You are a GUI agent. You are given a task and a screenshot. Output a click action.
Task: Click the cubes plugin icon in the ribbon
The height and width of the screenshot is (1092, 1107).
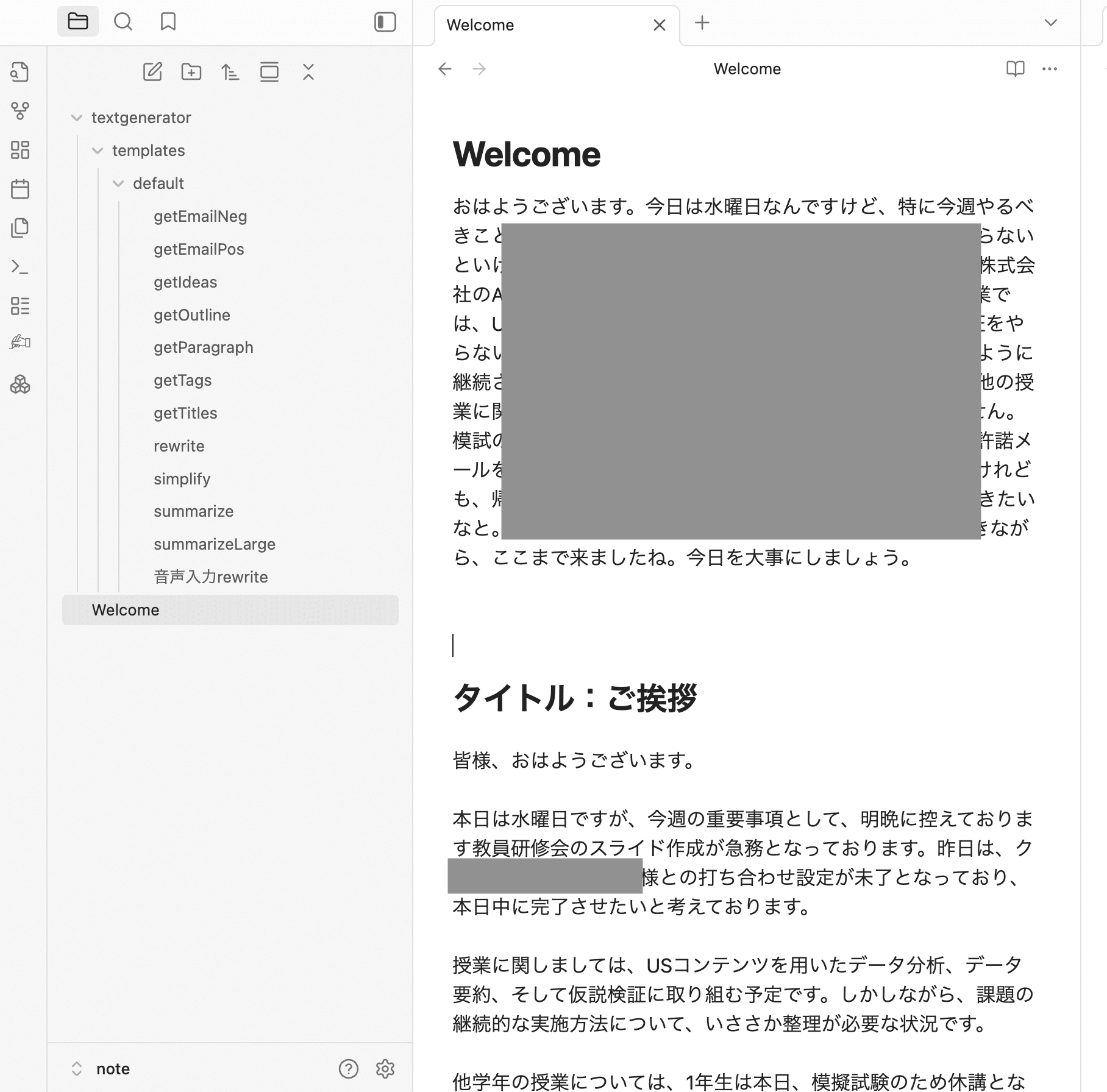[21, 385]
